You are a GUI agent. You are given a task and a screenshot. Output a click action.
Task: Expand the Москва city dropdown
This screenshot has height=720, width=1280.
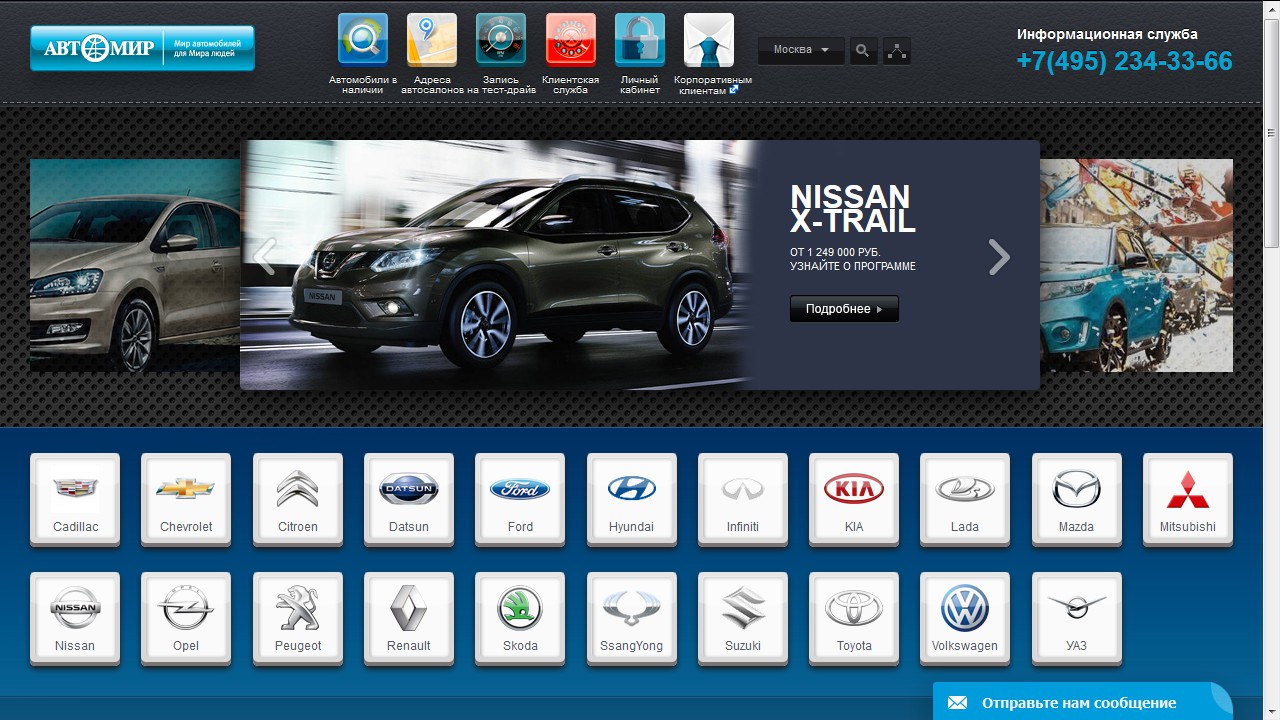point(801,50)
